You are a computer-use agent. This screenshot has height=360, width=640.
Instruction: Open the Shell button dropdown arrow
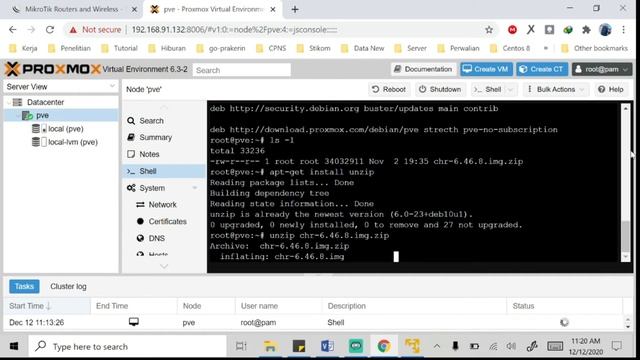510,89
